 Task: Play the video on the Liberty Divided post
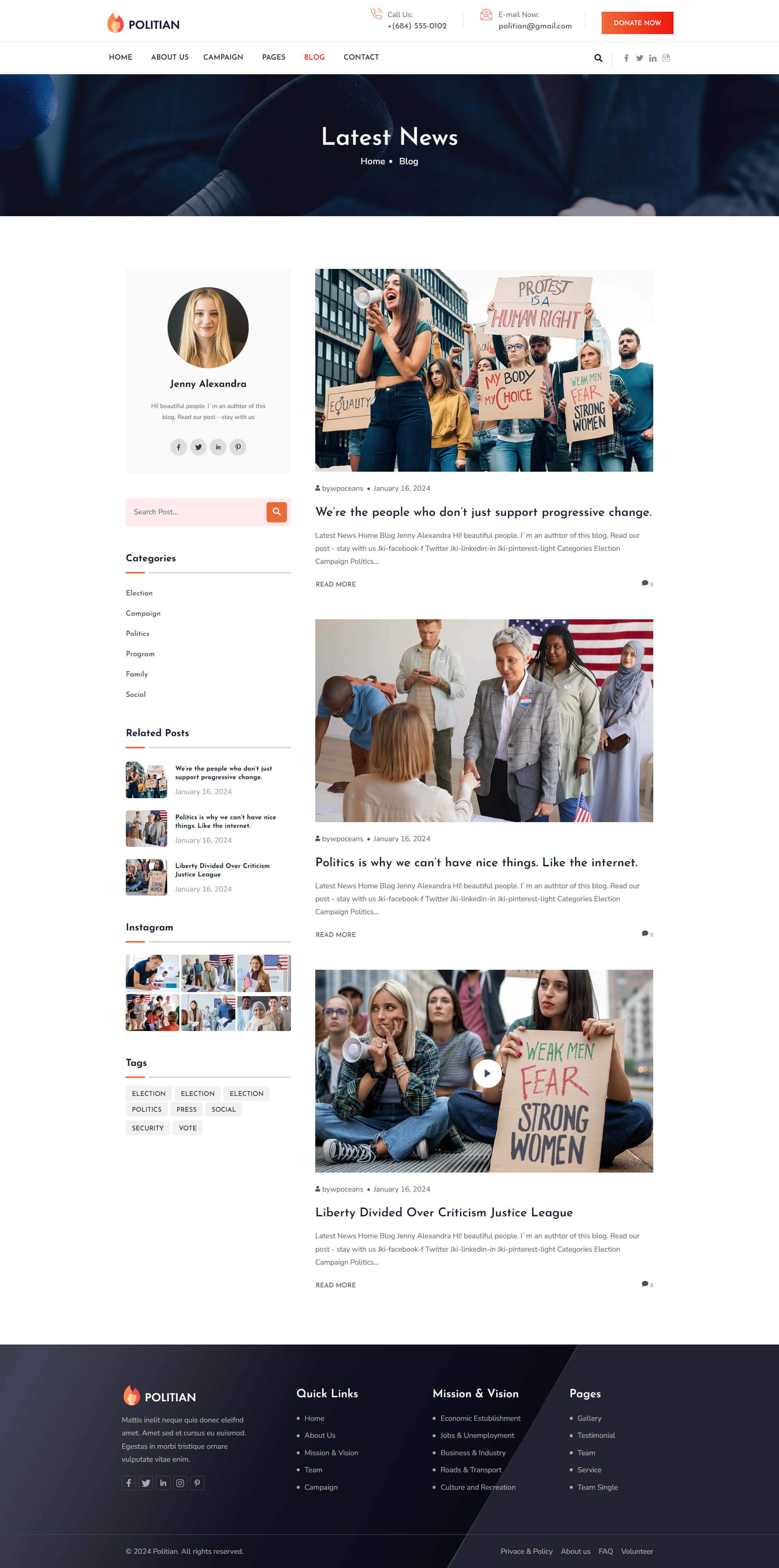click(x=487, y=1073)
